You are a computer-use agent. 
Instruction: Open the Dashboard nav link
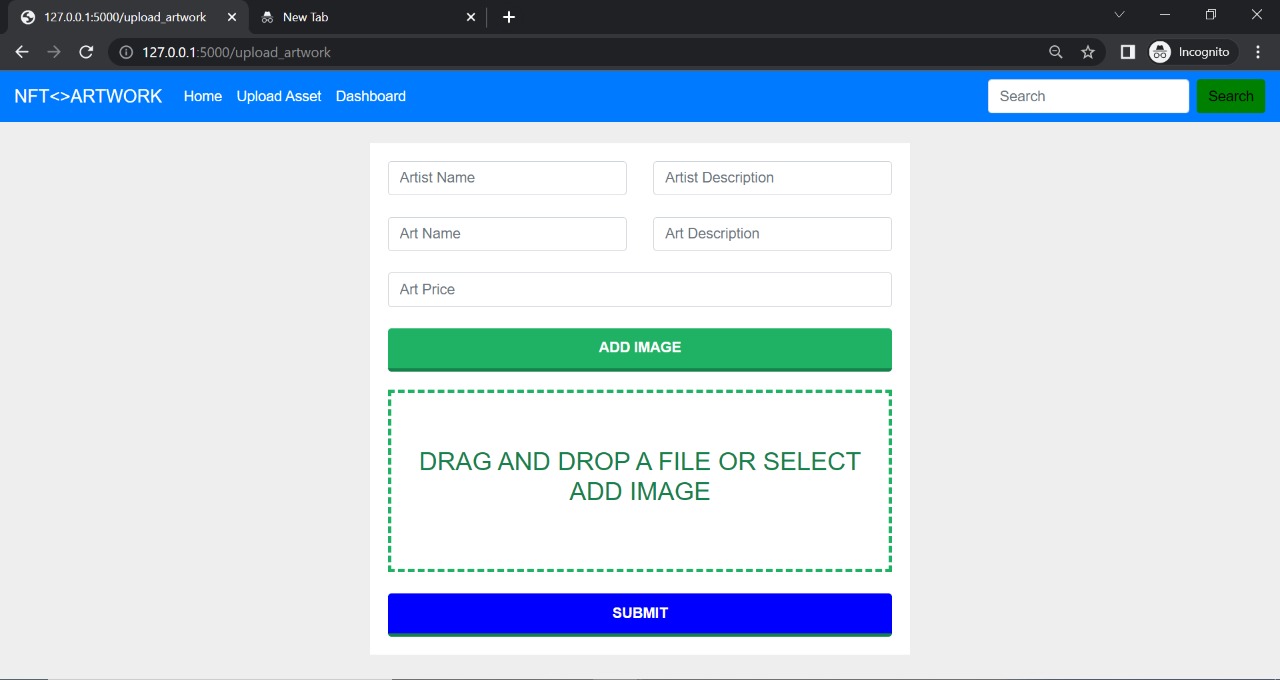tap(371, 96)
